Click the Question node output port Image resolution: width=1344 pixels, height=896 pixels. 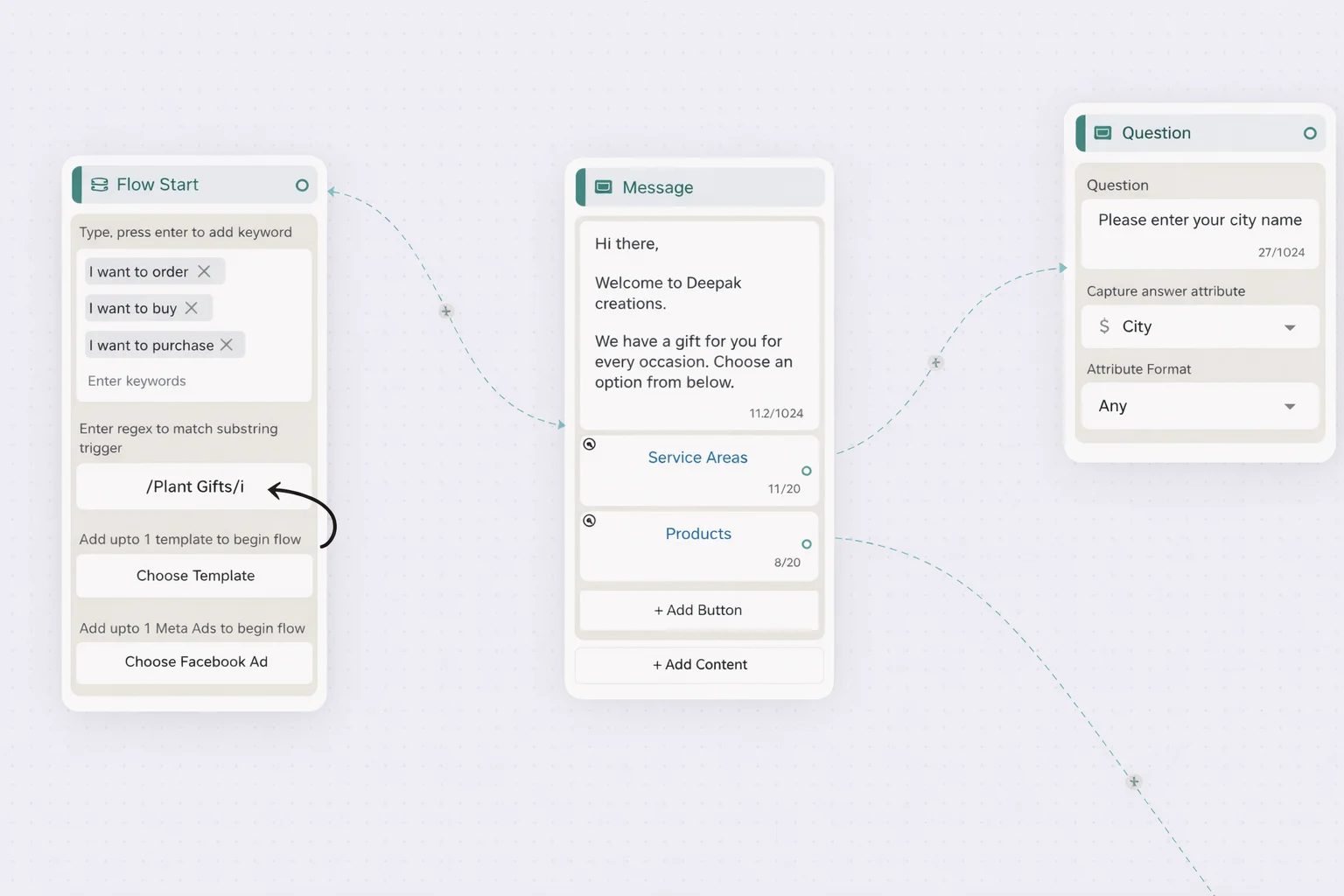point(1310,134)
